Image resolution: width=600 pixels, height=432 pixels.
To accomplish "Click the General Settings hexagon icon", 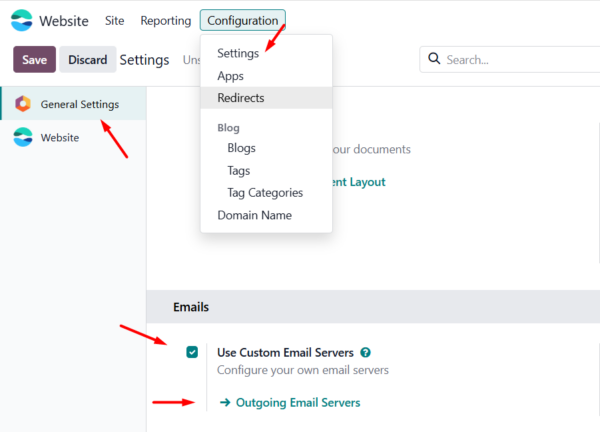I will click(x=23, y=104).
